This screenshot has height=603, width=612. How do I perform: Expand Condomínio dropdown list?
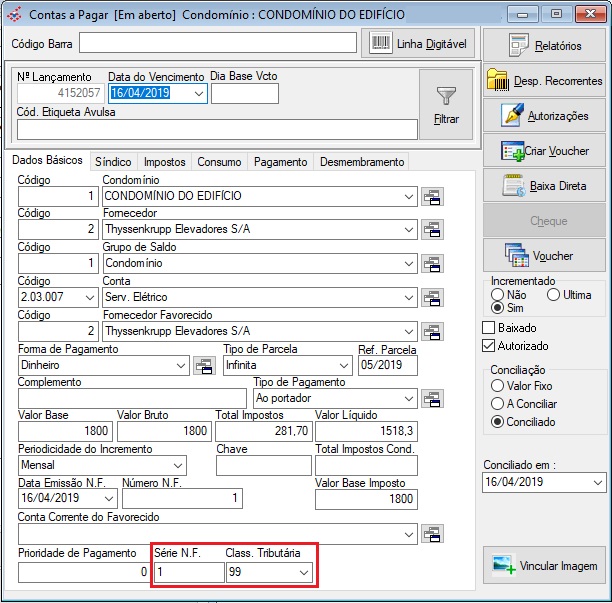(x=409, y=196)
